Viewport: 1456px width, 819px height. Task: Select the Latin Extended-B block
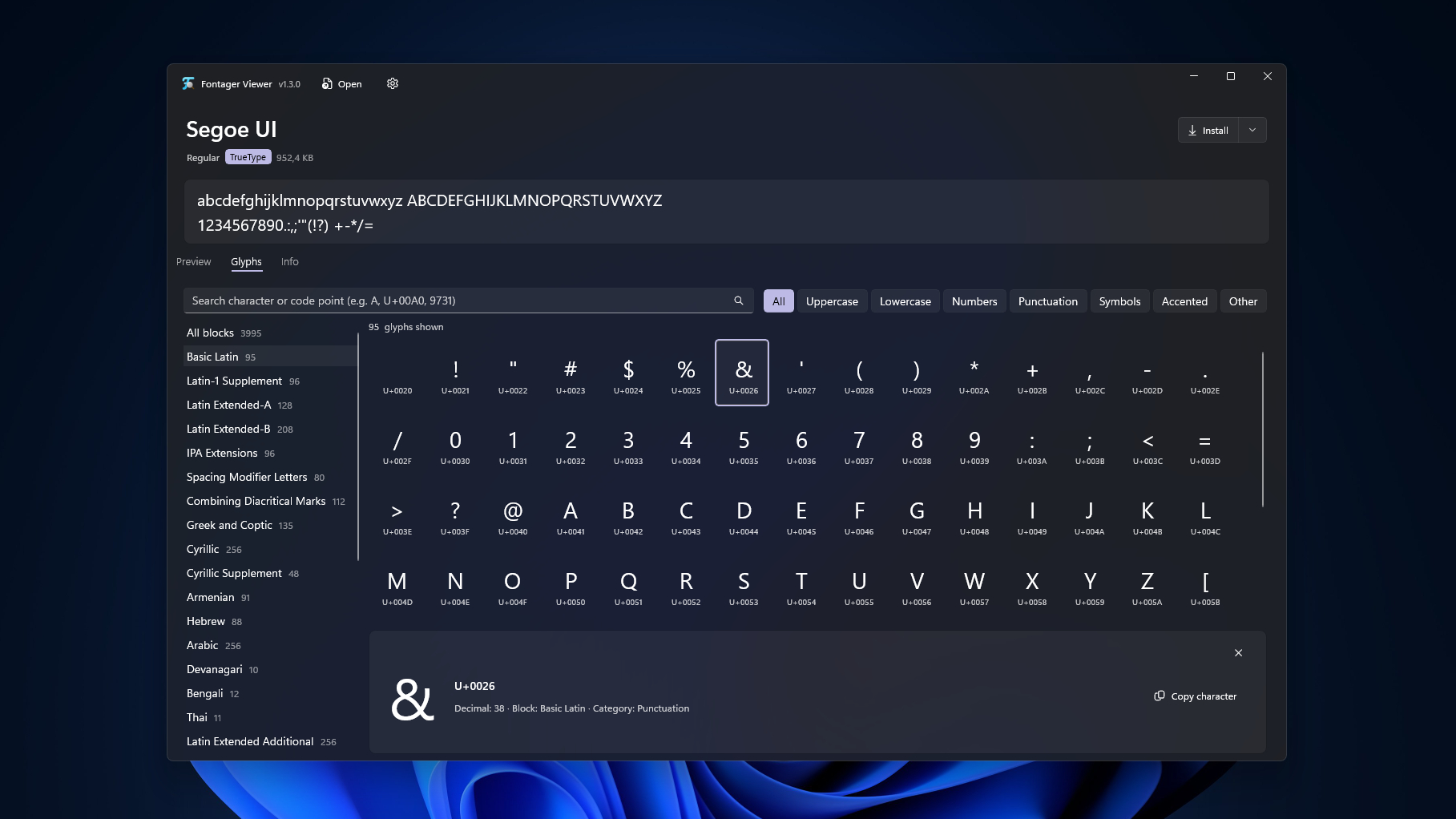[x=270, y=429]
